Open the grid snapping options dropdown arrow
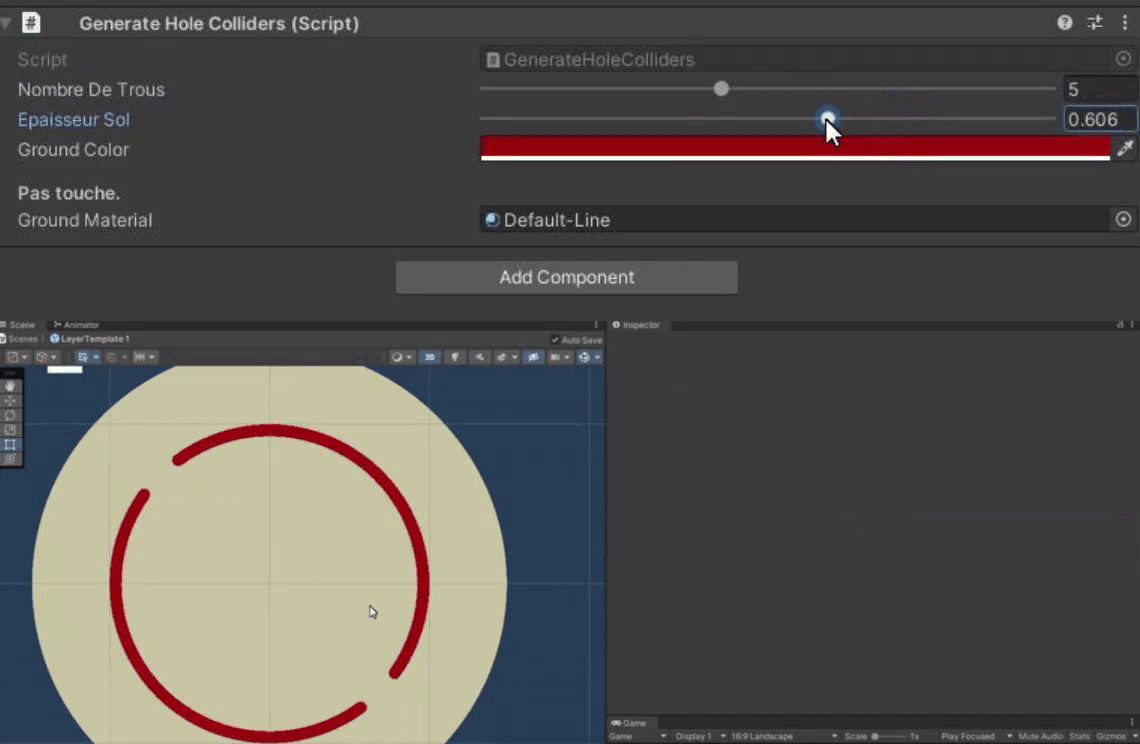 click(96, 357)
